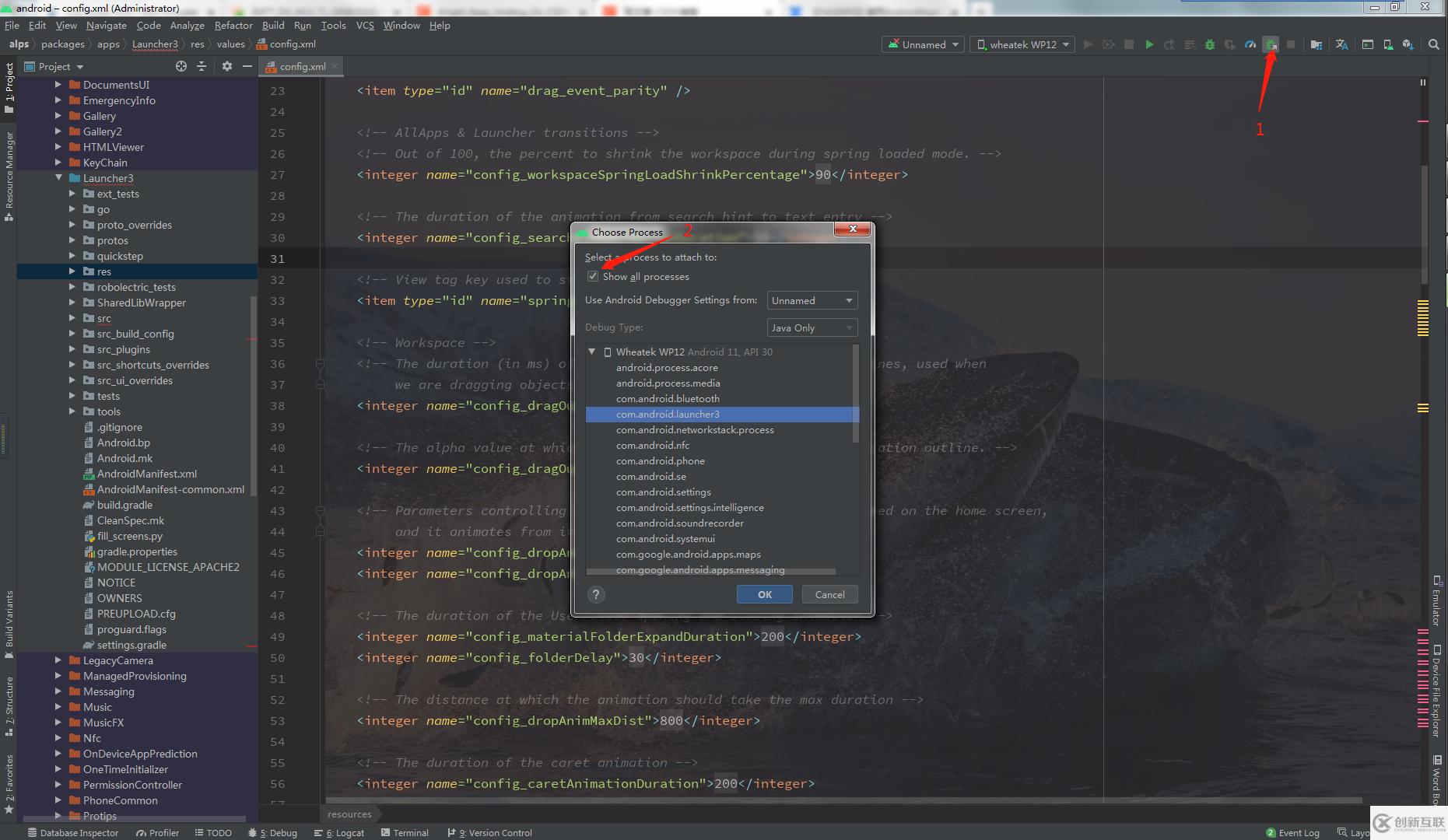Open the wheatek WP12 device dropdown

click(1023, 45)
